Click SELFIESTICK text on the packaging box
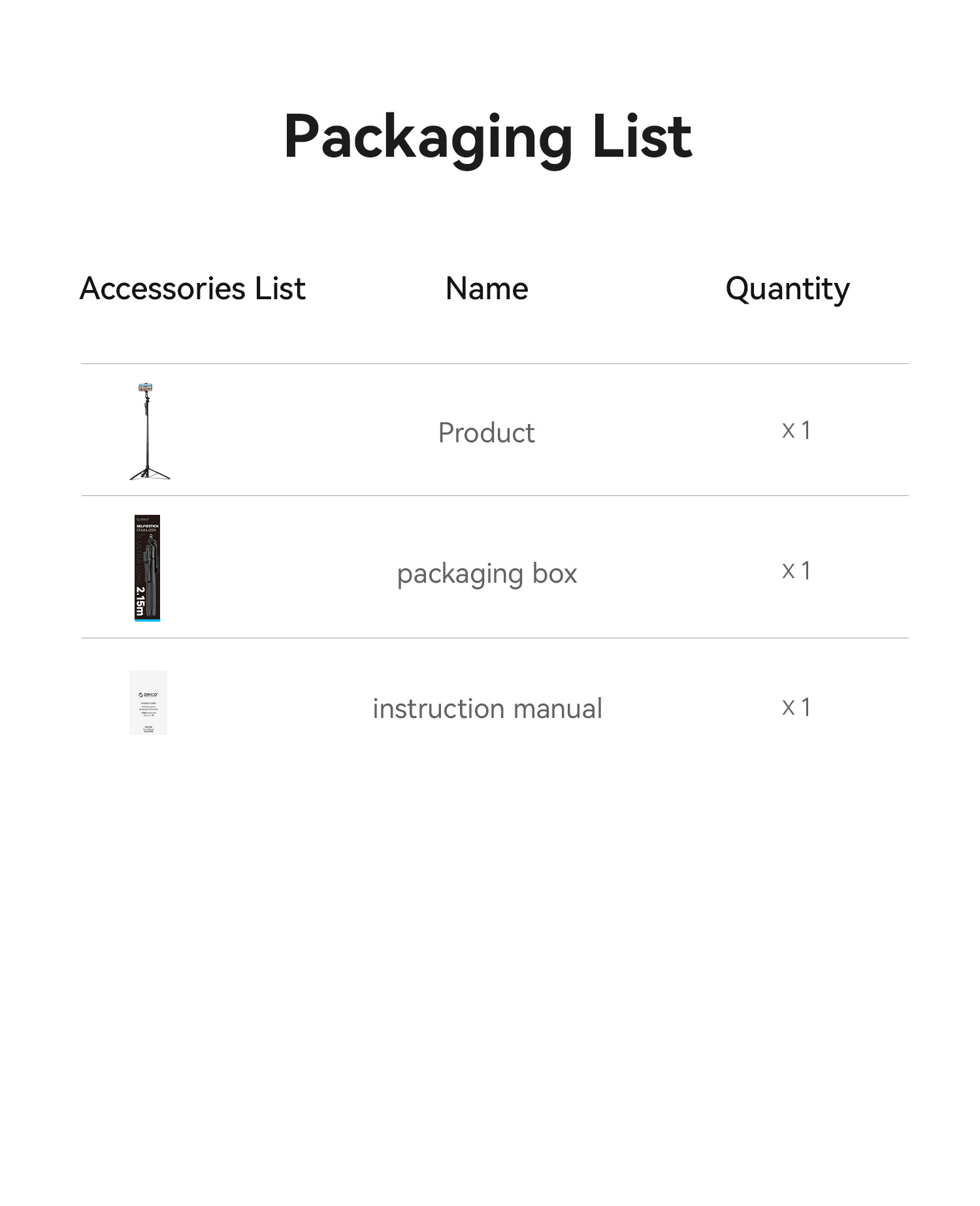The height and width of the screenshot is (1206, 980). pos(147,526)
